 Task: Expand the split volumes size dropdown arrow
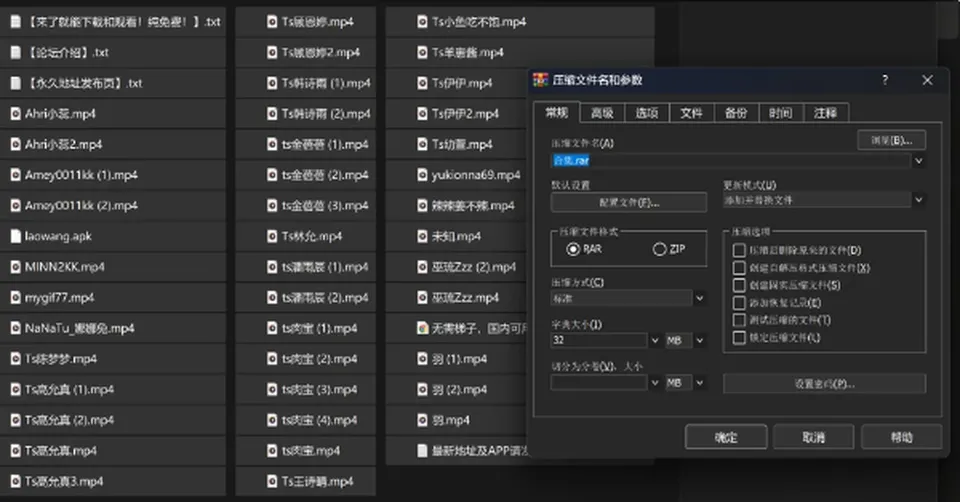[654, 383]
